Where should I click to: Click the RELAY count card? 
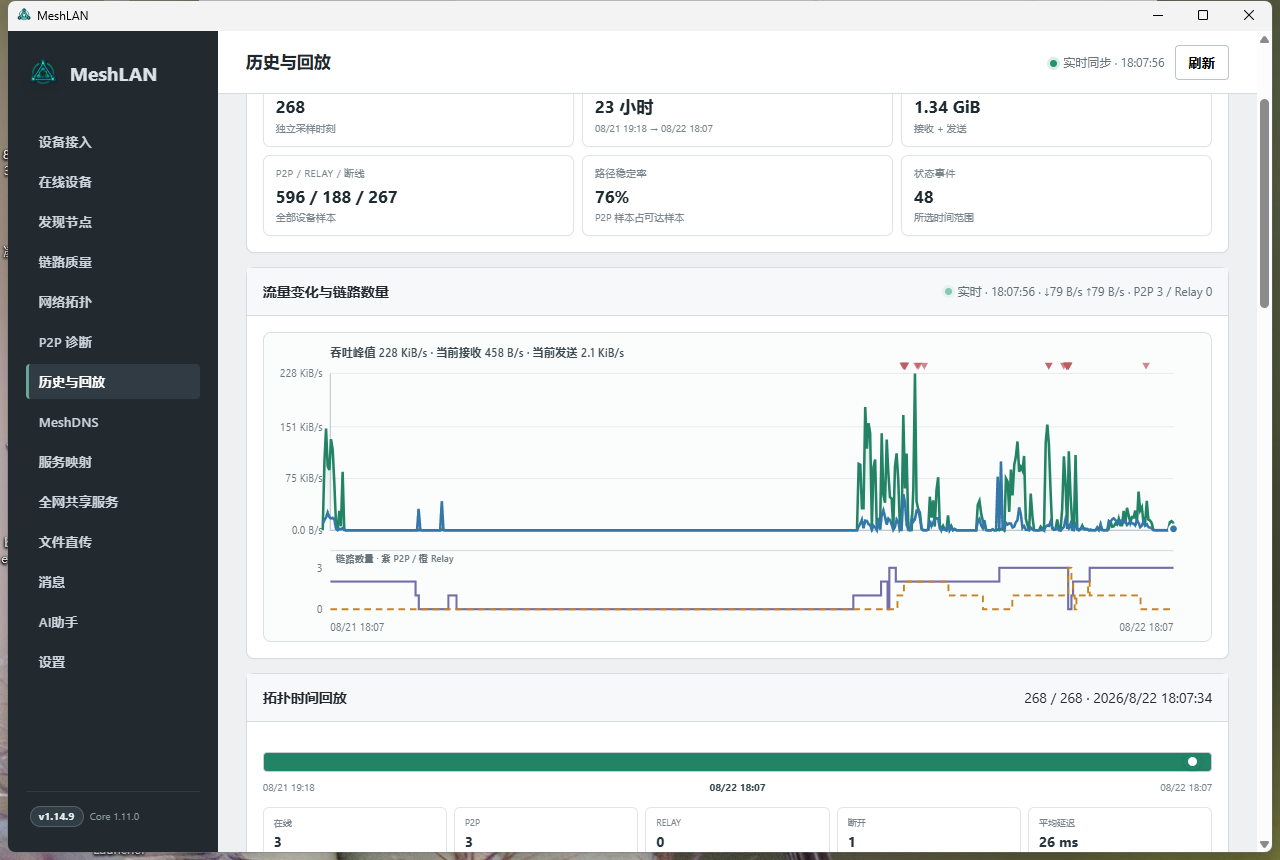pyautogui.click(x=737, y=830)
